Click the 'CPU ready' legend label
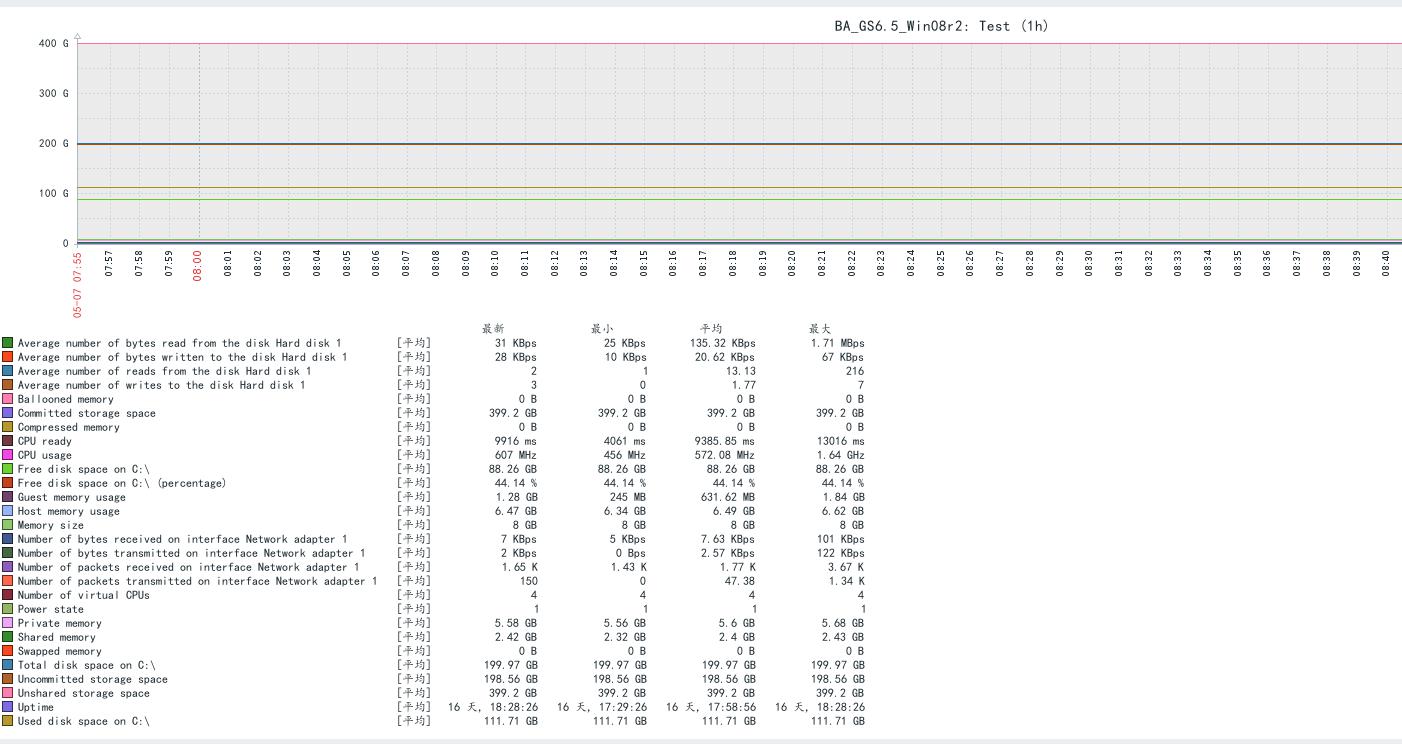The height and width of the screenshot is (744, 1402). [x=45, y=441]
